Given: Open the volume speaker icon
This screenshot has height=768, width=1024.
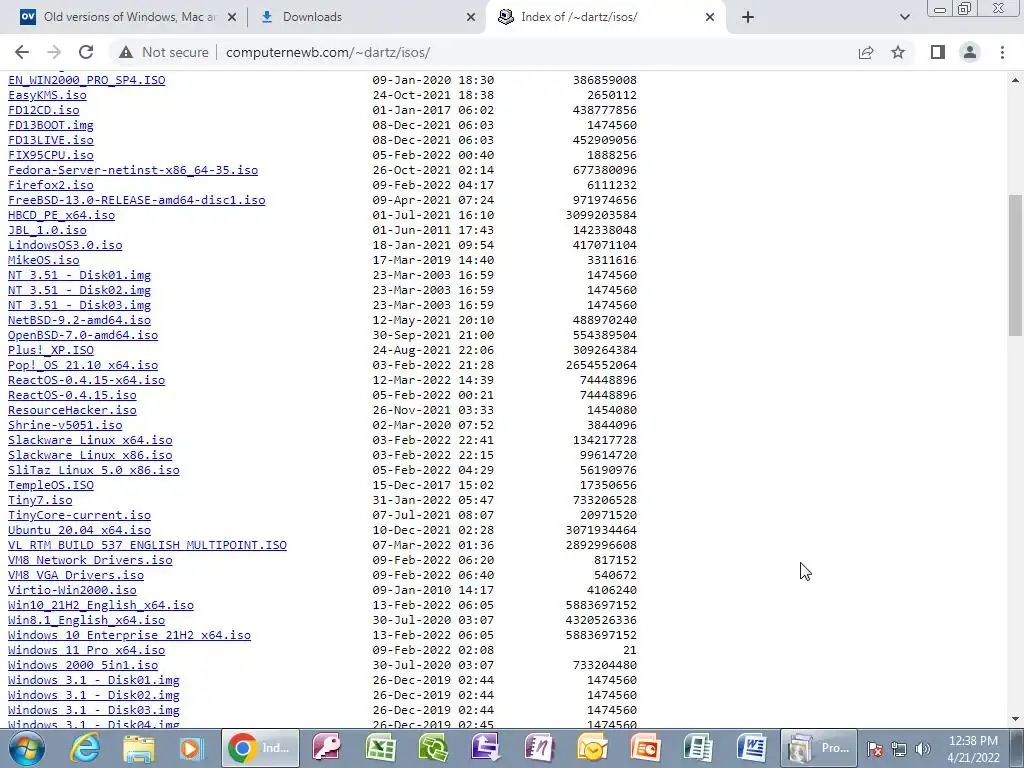Looking at the screenshot, I should (922, 748).
